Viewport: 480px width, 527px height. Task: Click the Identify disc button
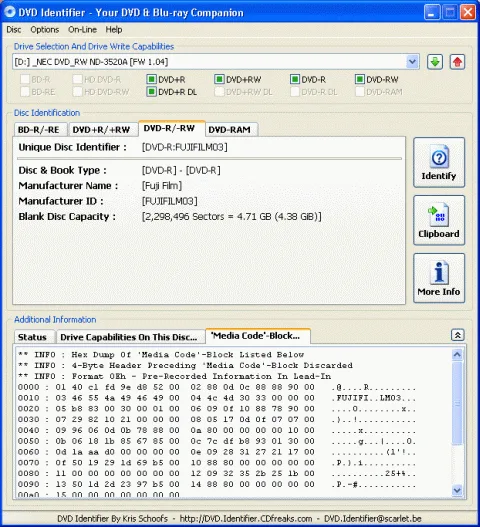(x=439, y=162)
